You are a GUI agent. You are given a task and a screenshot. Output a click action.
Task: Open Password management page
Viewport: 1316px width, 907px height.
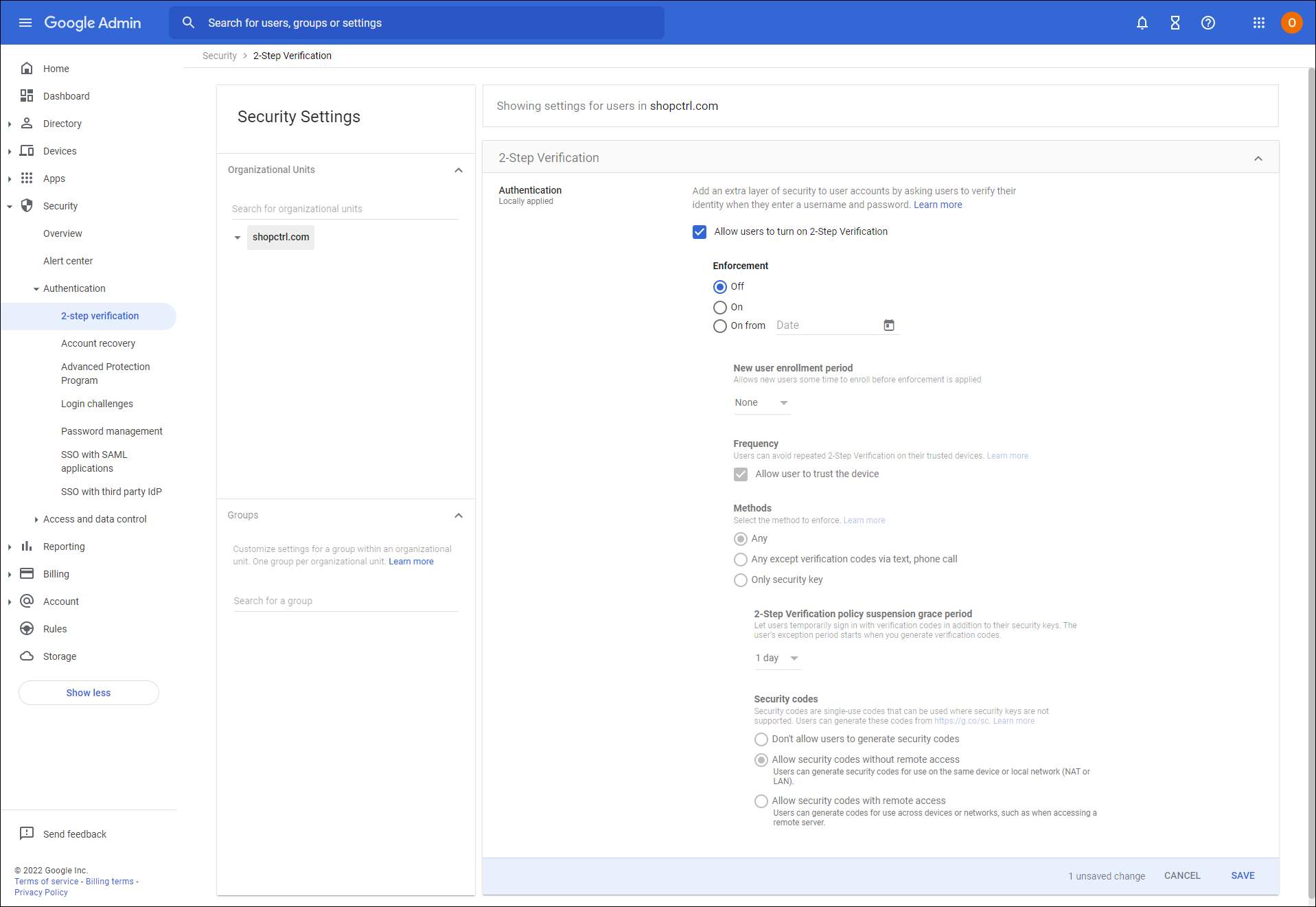pyautogui.click(x=112, y=431)
